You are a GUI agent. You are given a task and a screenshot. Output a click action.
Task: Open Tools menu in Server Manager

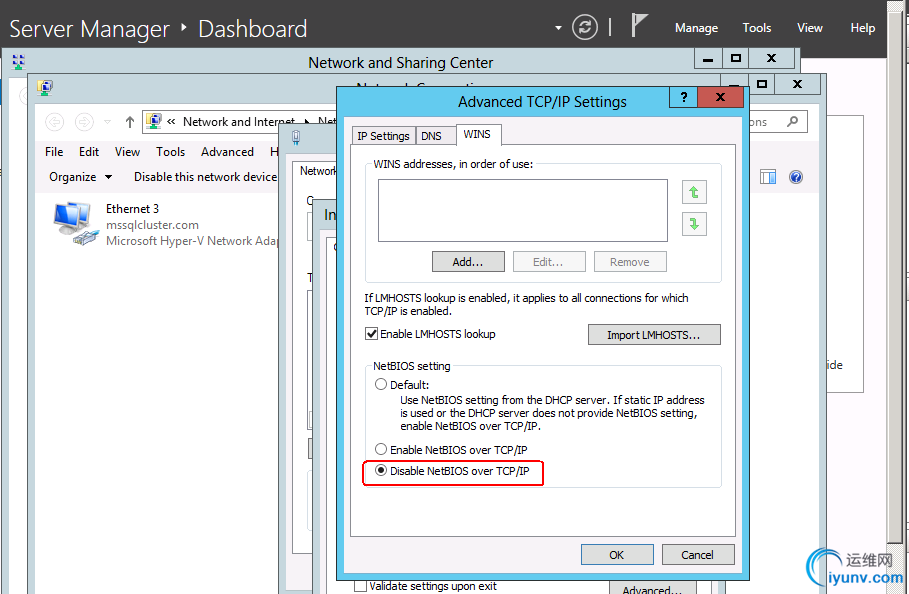757,28
